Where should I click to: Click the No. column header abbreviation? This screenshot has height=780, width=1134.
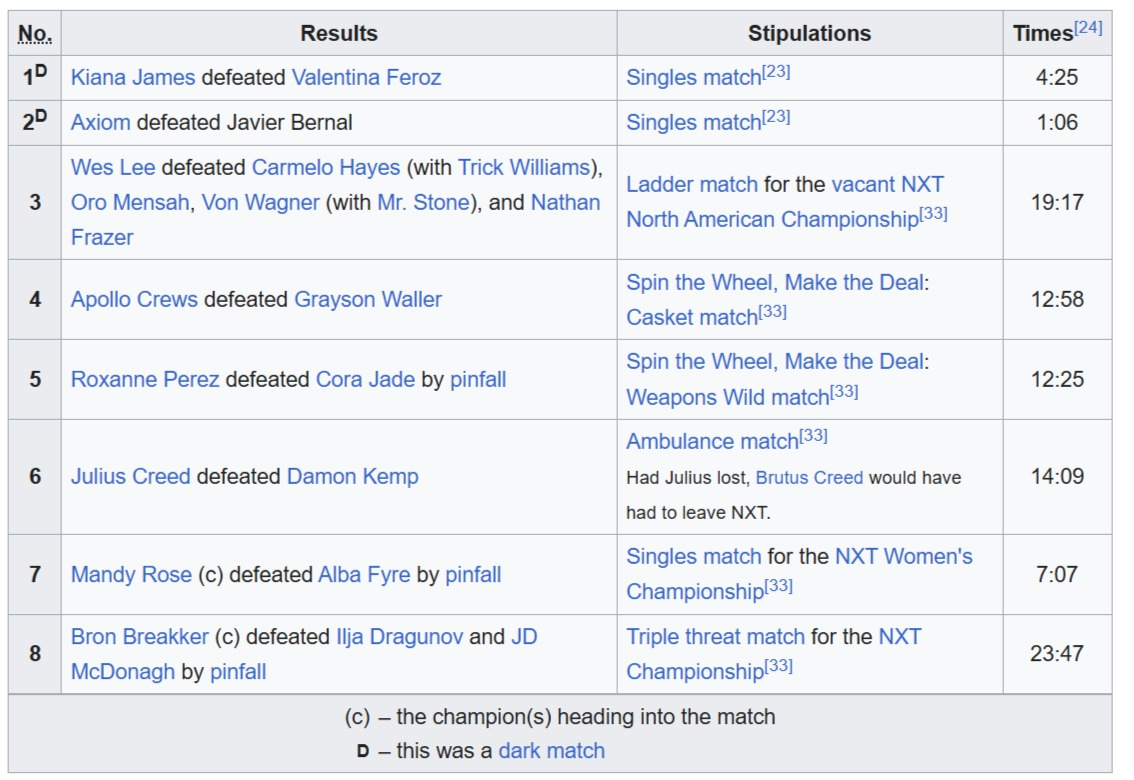35,33
